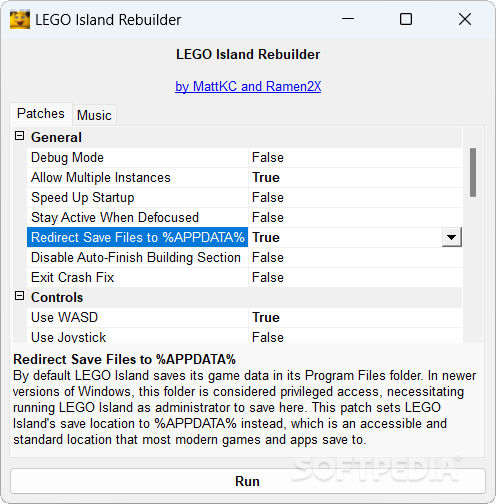496x504 pixels.
Task: Close the LEGO Island Rebuilder window
Action: click(465, 19)
